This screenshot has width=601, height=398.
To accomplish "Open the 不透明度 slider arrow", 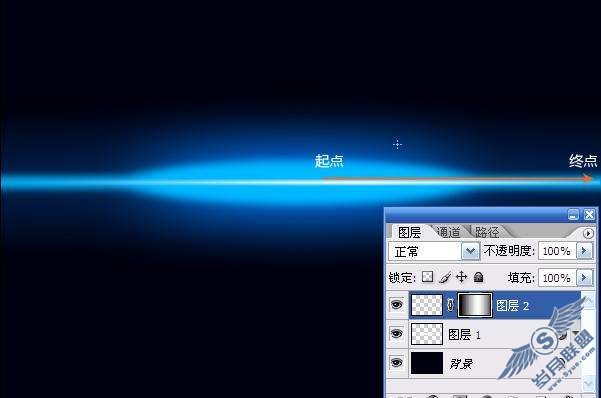I will pos(585,251).
